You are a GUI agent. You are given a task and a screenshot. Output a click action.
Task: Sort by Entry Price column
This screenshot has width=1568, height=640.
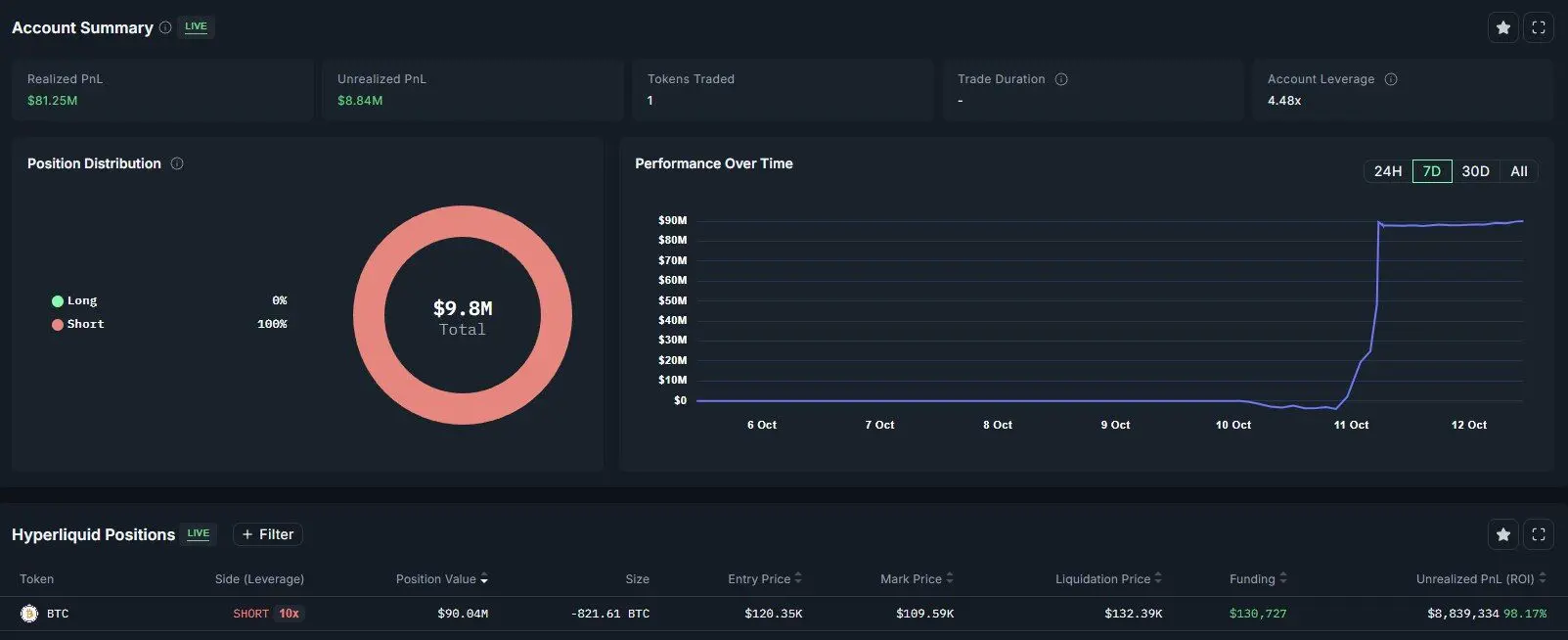[764, 579]
